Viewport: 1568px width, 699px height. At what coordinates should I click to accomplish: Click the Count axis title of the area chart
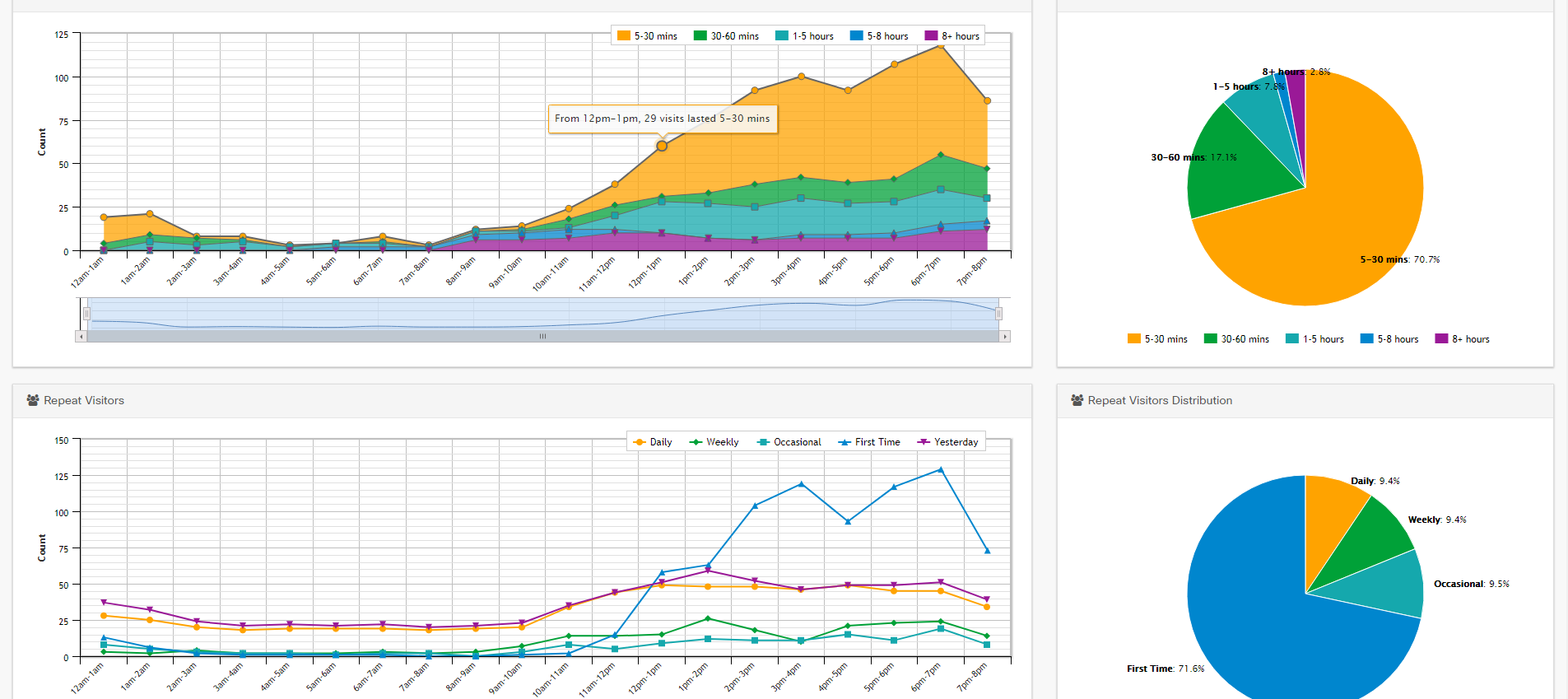coord(42,142)
